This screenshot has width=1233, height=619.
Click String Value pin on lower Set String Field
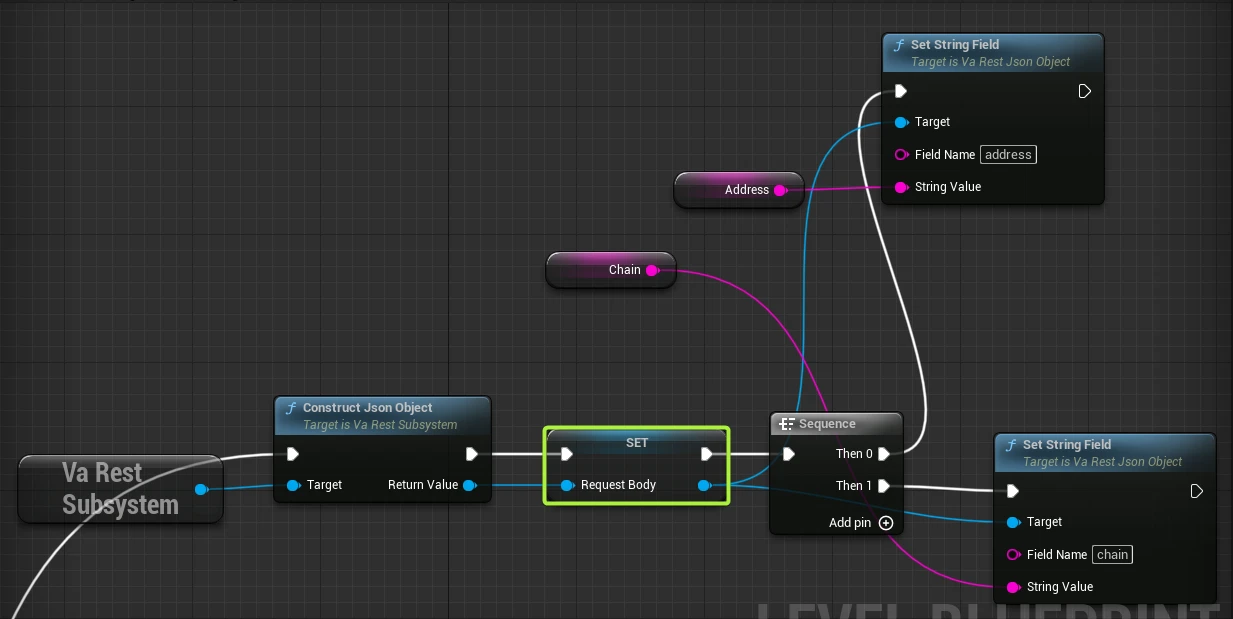point(1013,587)
